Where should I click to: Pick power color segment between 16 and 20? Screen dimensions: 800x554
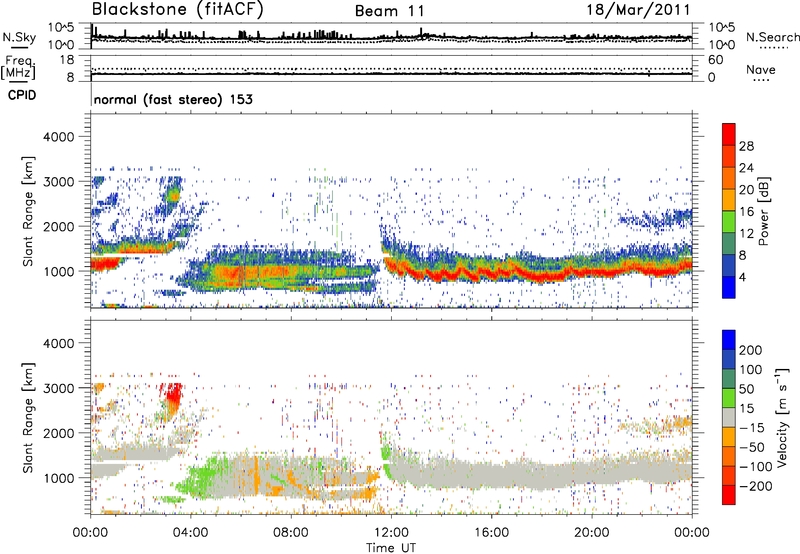(x=729, y=200)
